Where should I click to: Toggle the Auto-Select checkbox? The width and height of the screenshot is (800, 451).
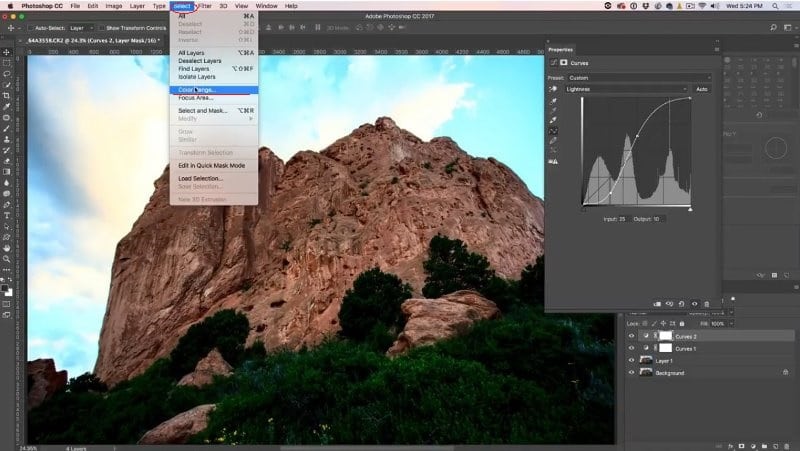point(31,28)
